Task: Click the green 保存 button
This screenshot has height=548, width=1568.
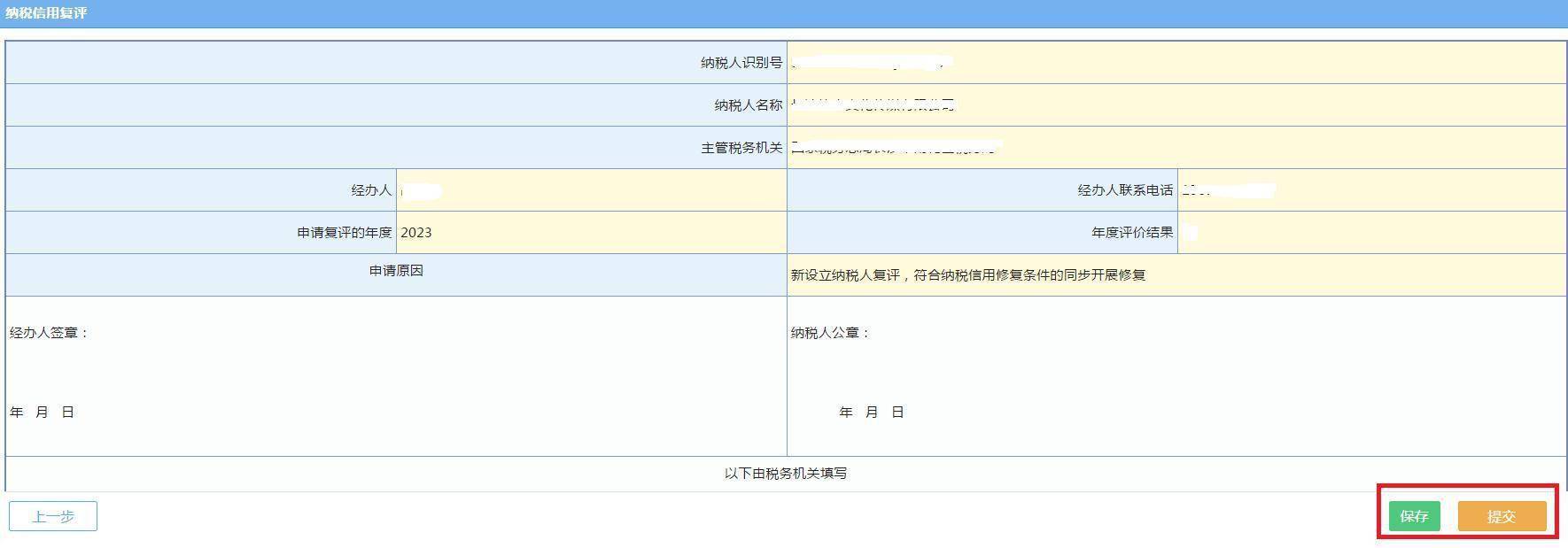Action: click(x=1414, y=516)
